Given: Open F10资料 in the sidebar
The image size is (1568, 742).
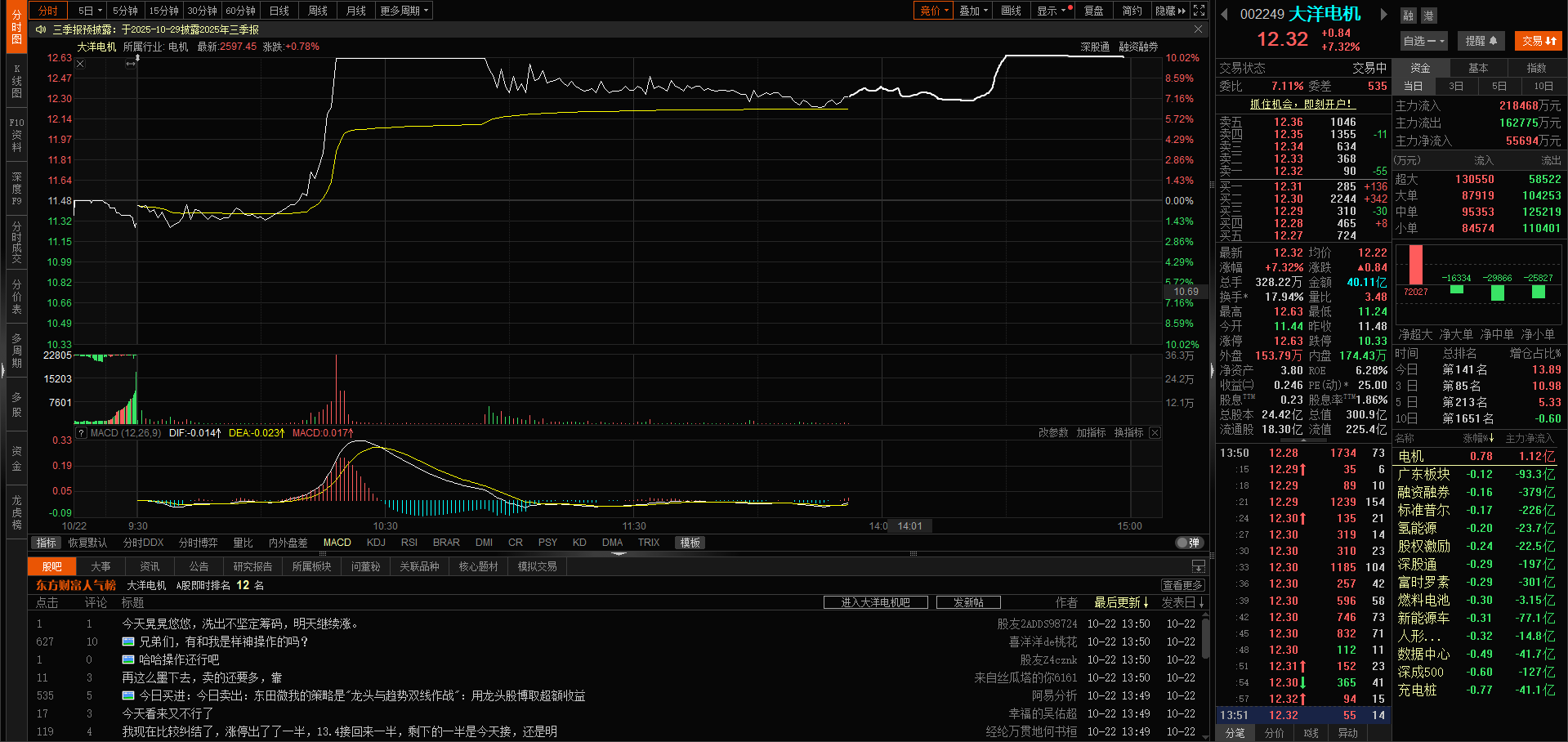Looking at the screenshot, I should [16, 135].
